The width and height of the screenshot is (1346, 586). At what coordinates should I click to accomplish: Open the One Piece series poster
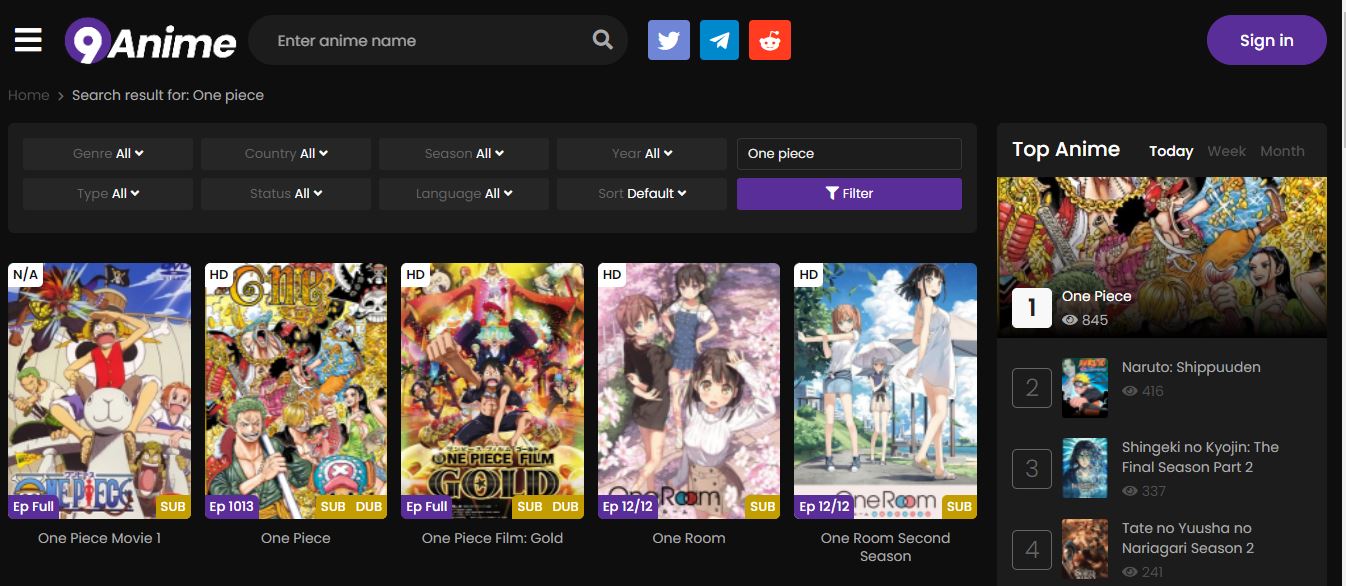(x=296, y=391)
